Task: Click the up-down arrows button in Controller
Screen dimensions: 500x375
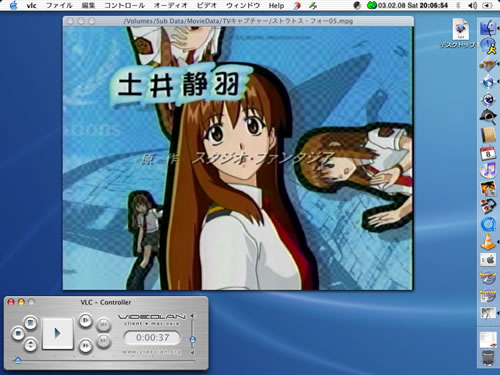Action: [x=30, y=344]
